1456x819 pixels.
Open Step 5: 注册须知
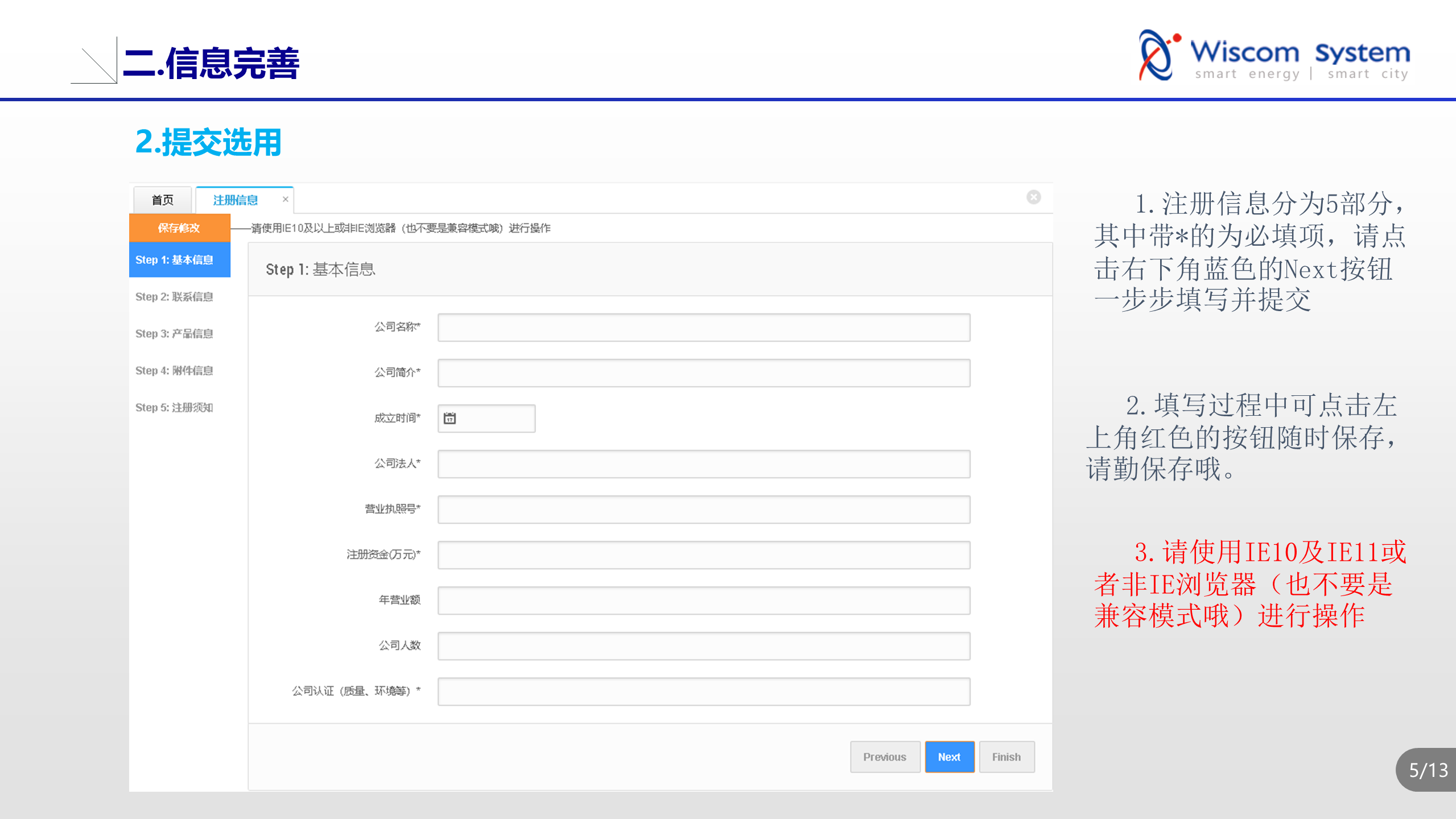click(174, 408)
